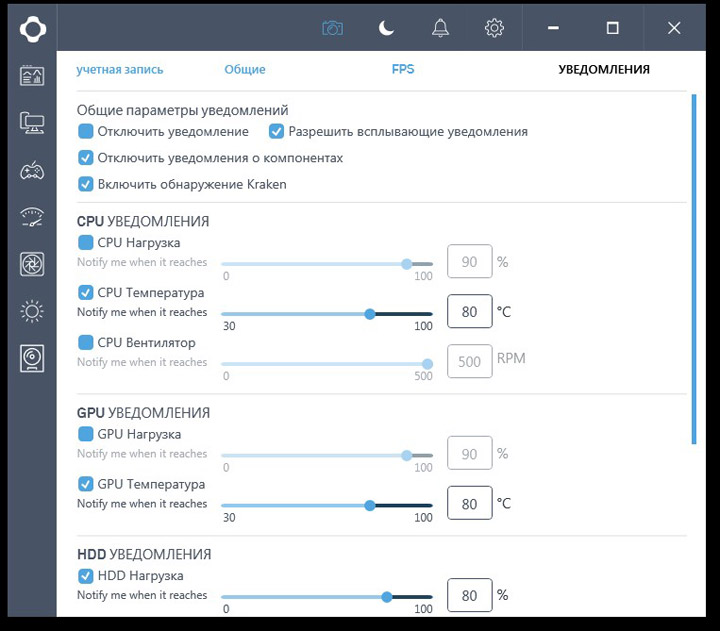Toggle night mode moon icon
This screenshot has height=631, width=720.
tap(386, 28)
